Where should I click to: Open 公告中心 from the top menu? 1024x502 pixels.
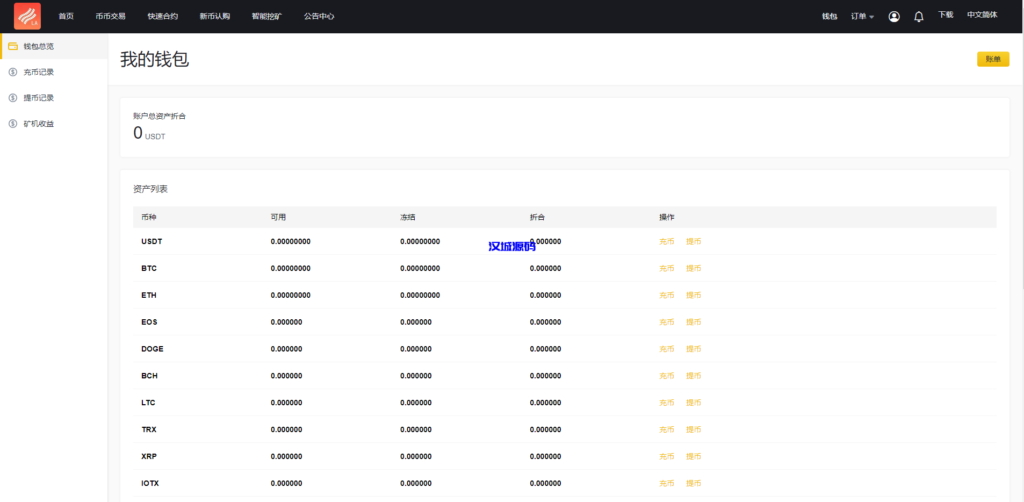click(319, 17)
